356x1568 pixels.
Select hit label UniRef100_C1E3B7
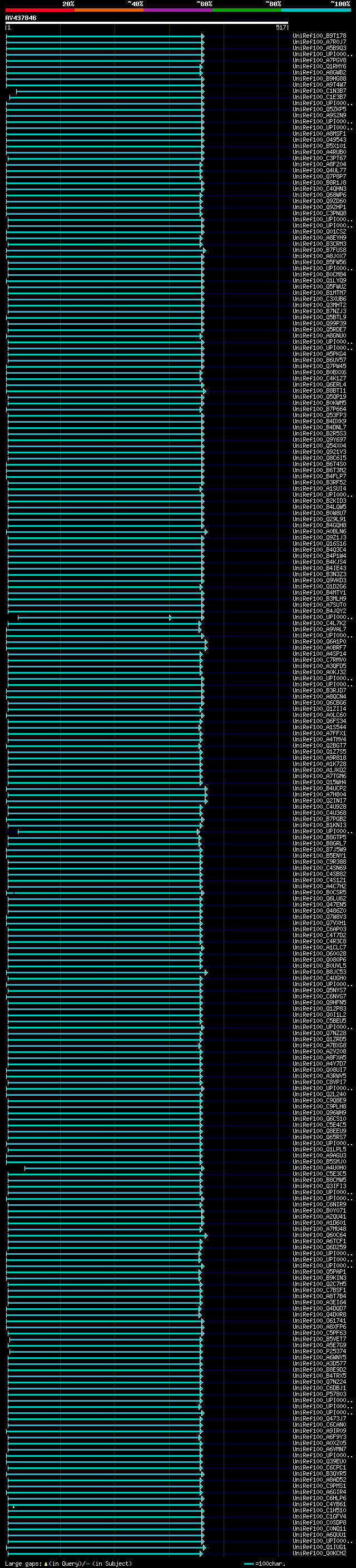319,97
